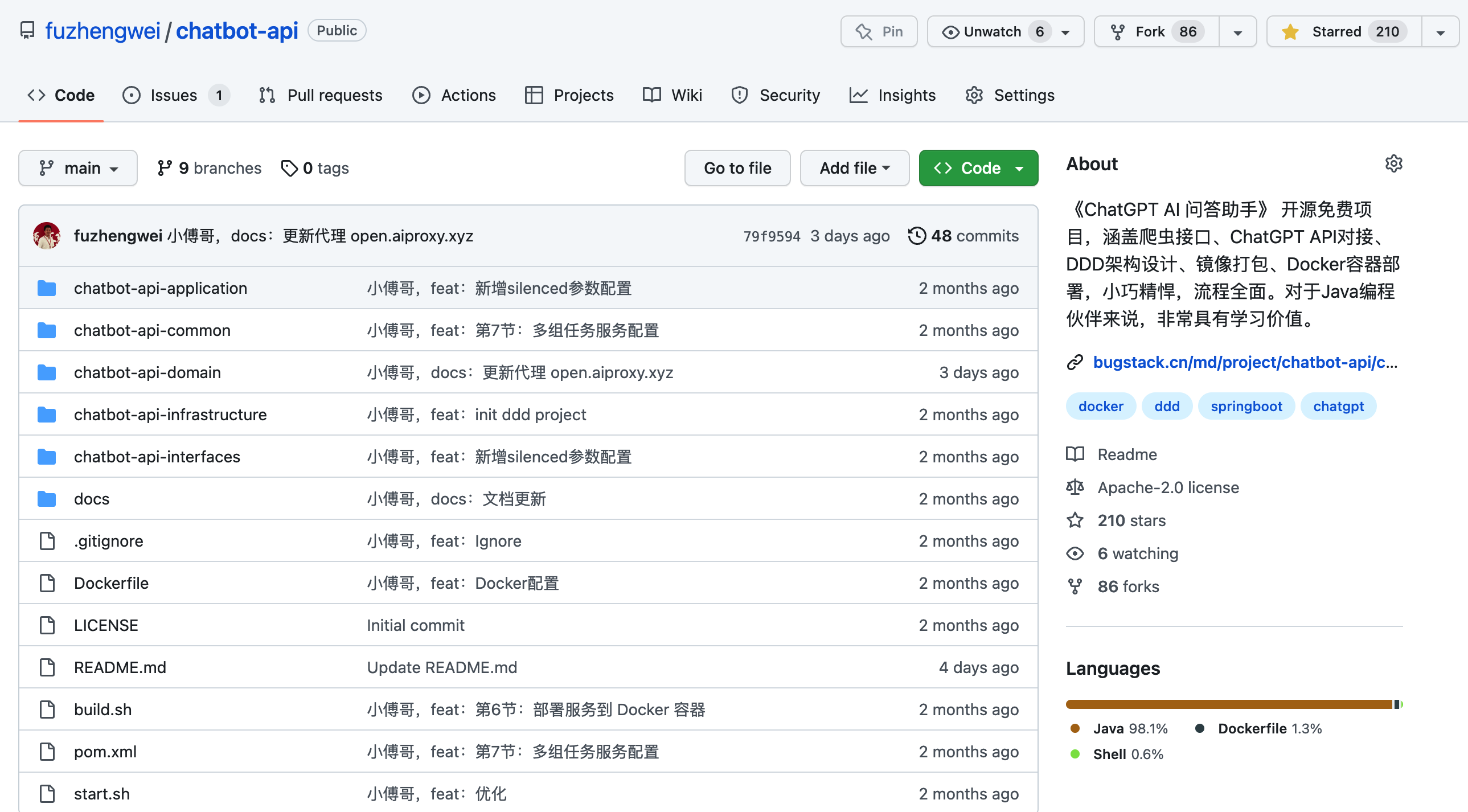Click the star icon beside 210 stars
Screen dimensions: 1468x812
(x=1075, y=521)
